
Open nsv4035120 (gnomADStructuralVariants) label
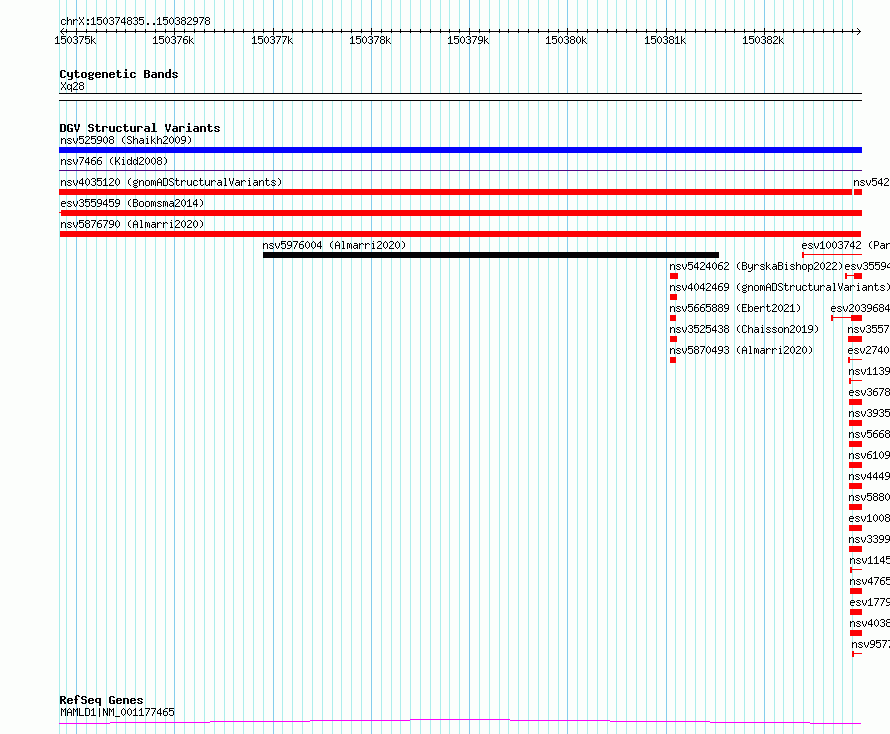tap(171, 182)
